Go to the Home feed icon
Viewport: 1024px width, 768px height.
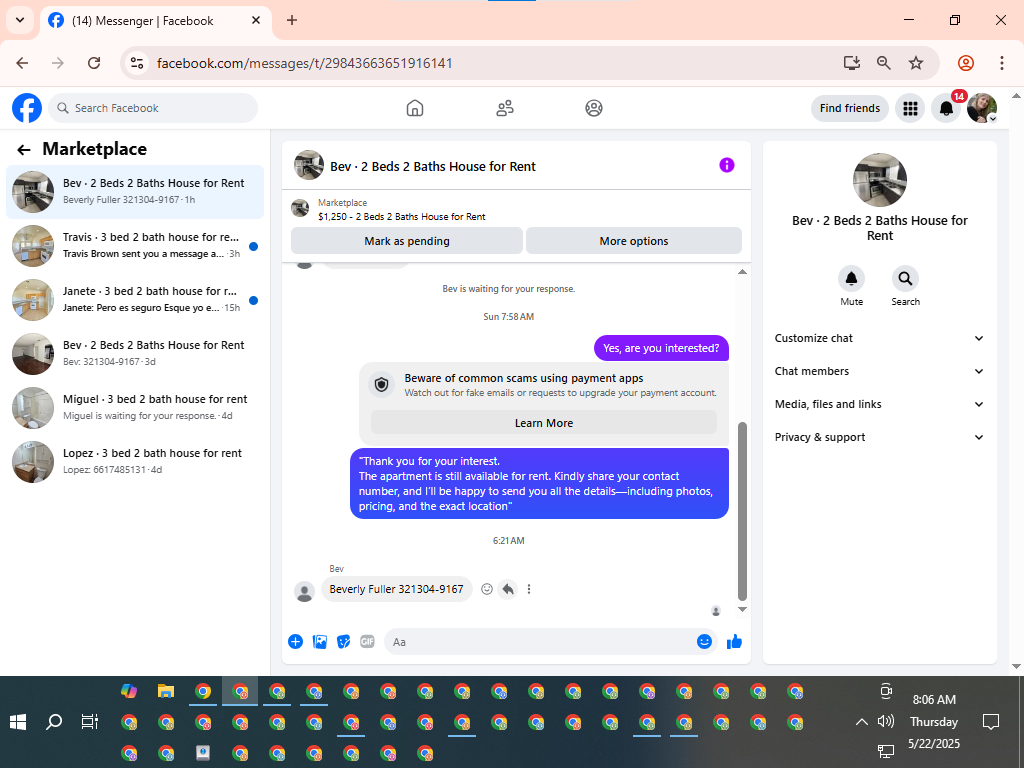click(x=415, y=108)
